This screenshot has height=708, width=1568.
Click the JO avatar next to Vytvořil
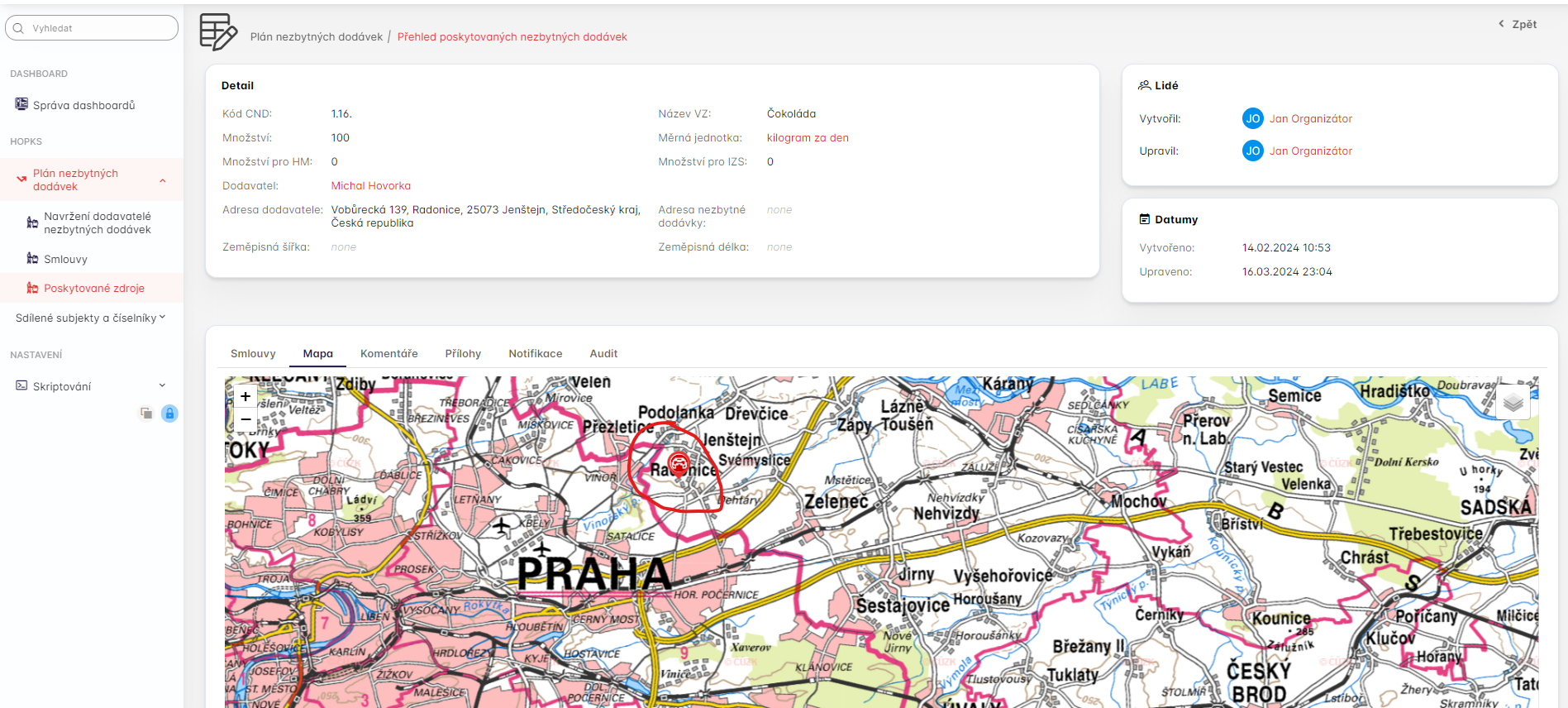(x=1252, y=118)
